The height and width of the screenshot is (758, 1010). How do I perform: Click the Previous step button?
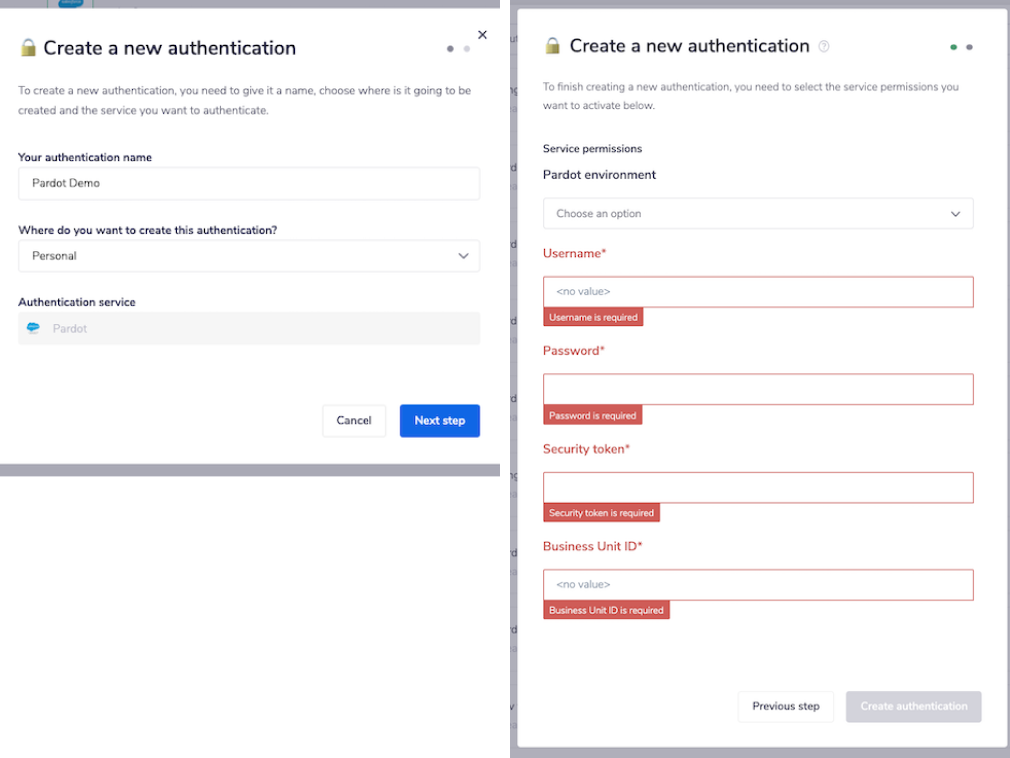(x=786, y=706)
